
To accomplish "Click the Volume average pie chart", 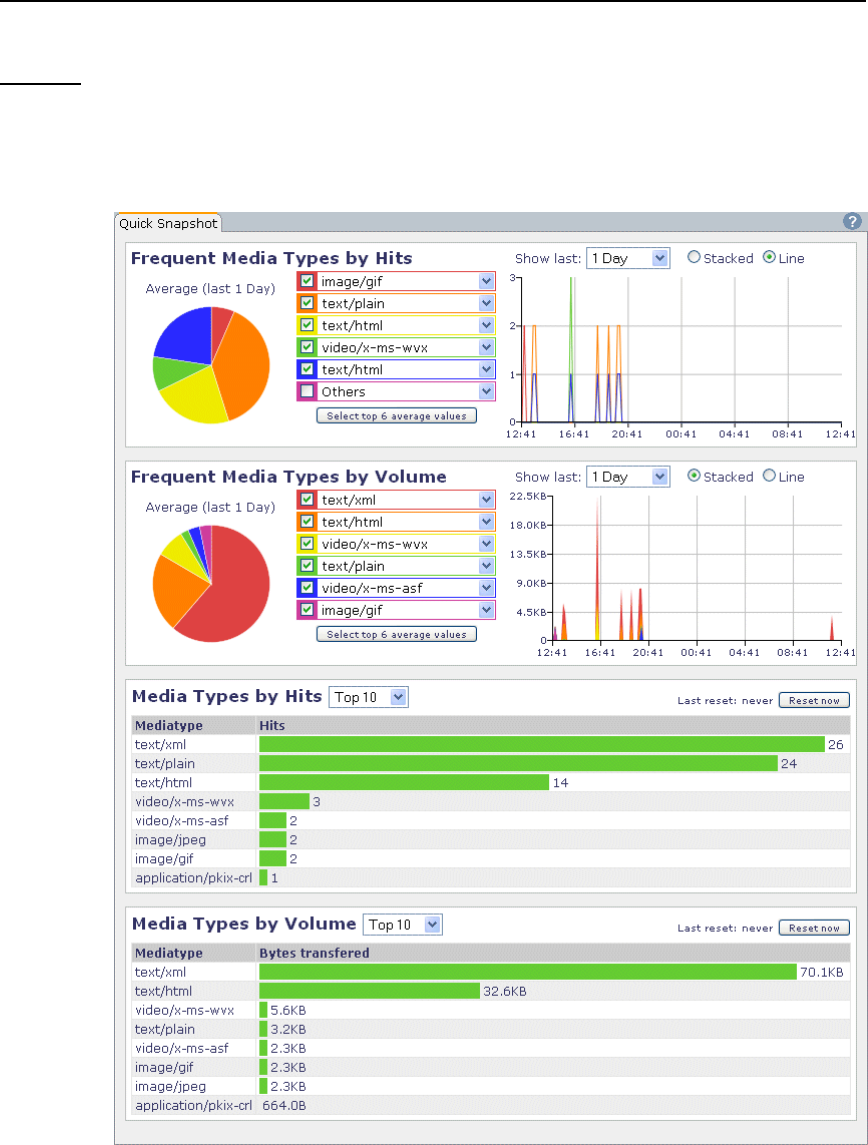I will tap(211, 583).
